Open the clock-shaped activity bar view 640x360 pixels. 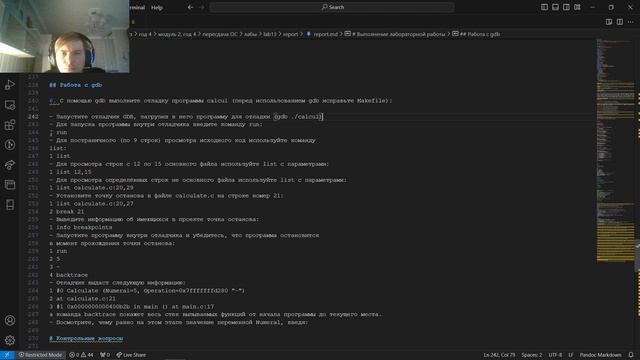click(10, 145)
